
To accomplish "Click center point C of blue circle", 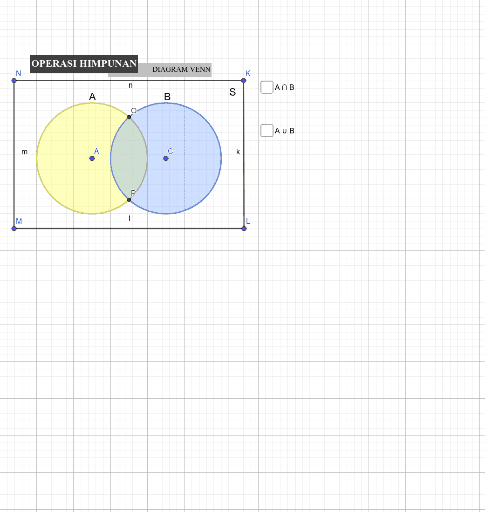I will click(166, 158).
